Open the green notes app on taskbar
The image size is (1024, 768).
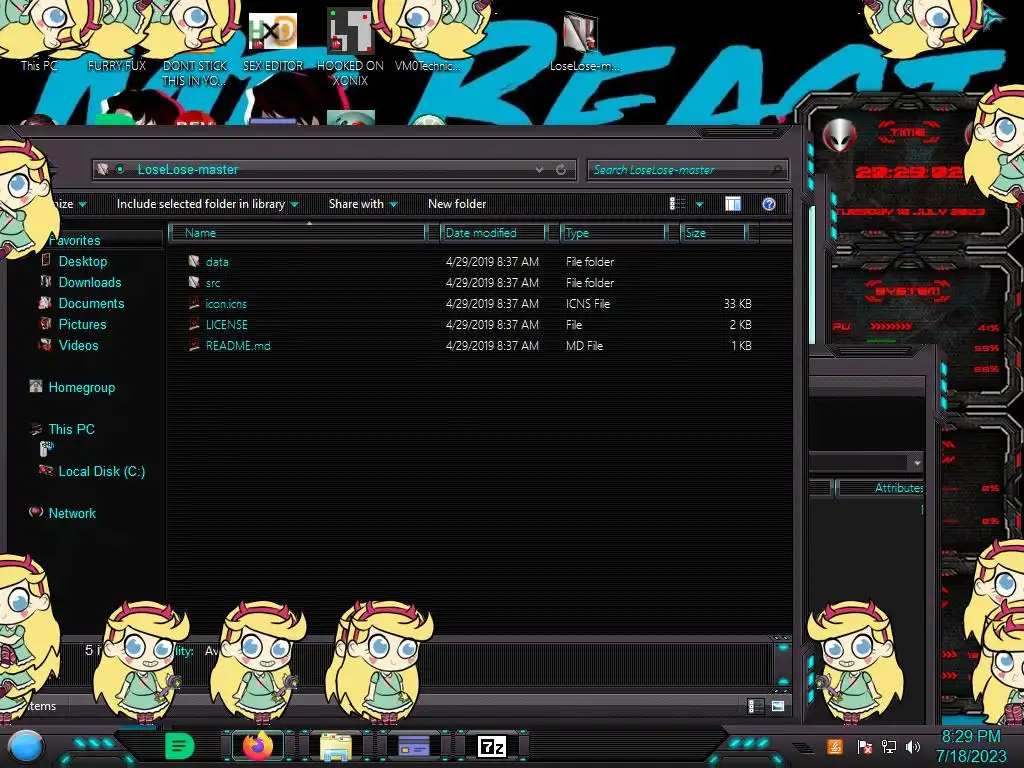pyautogui.click(x=179, y=746)
